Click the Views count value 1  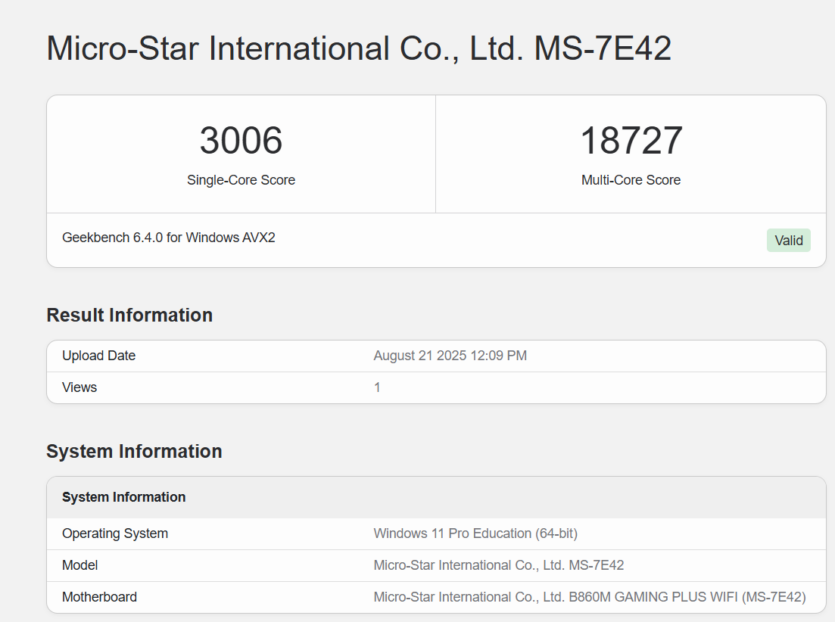[x=377, y=387]
